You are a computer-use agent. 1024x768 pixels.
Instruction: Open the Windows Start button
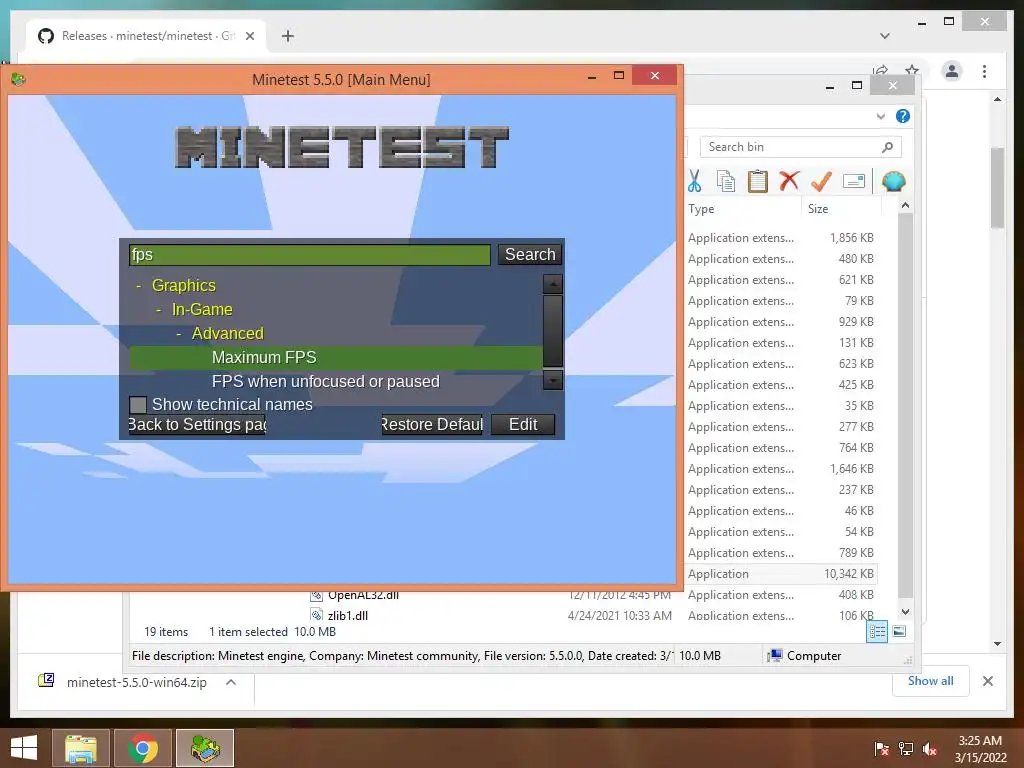24,748
